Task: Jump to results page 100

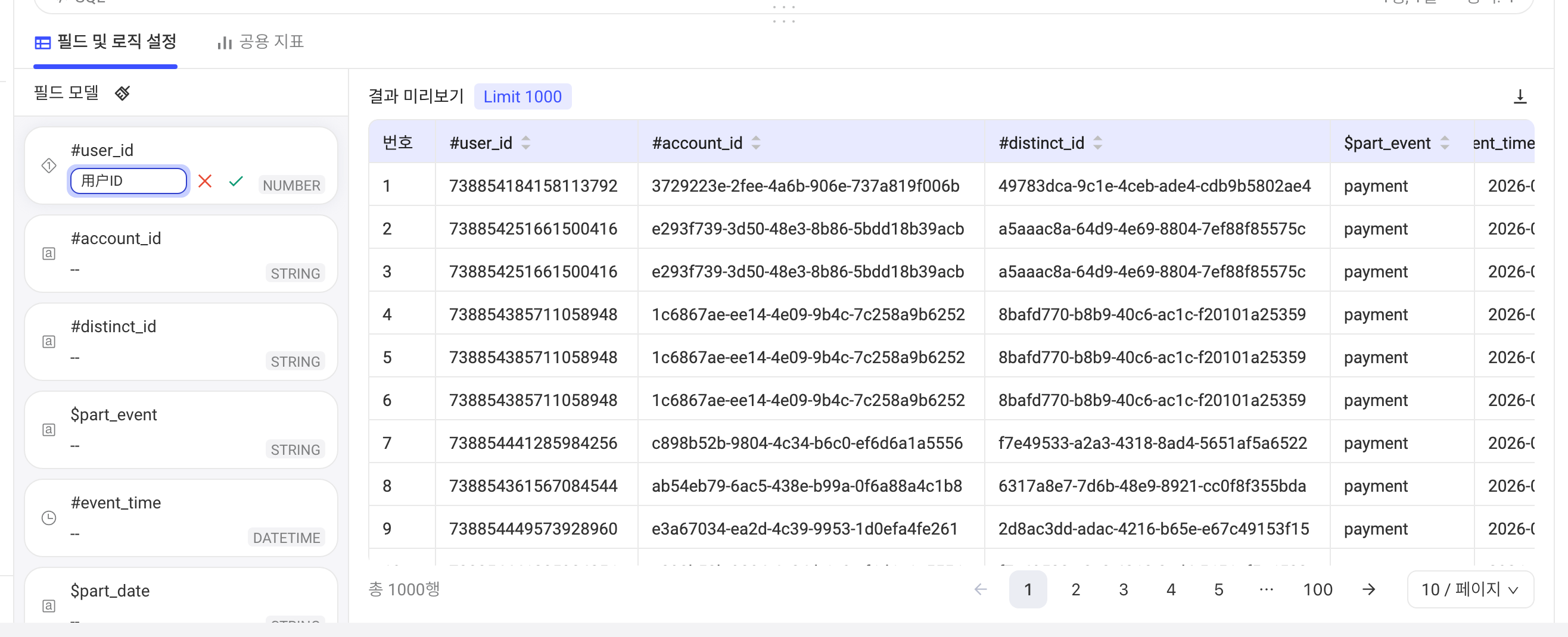Action: (x=1318, y=589)
